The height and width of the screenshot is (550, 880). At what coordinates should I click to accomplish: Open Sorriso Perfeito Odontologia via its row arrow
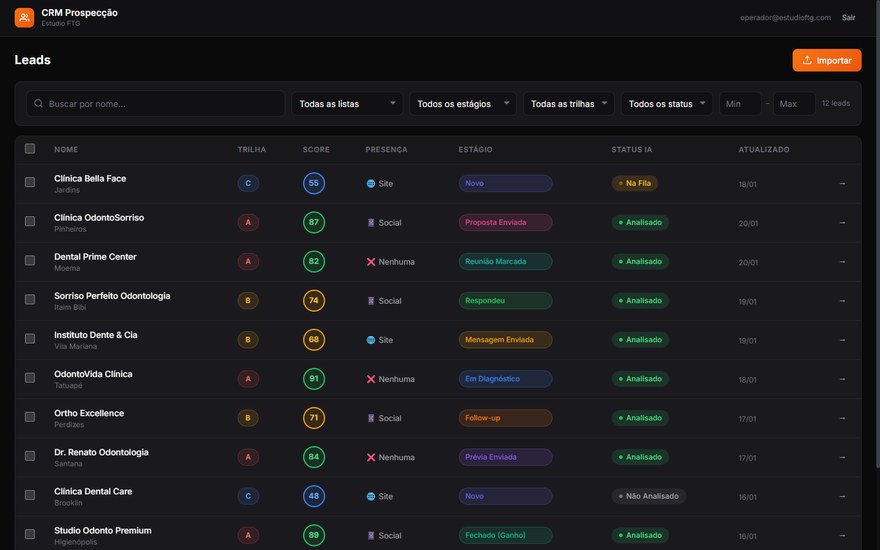[842, 301]
